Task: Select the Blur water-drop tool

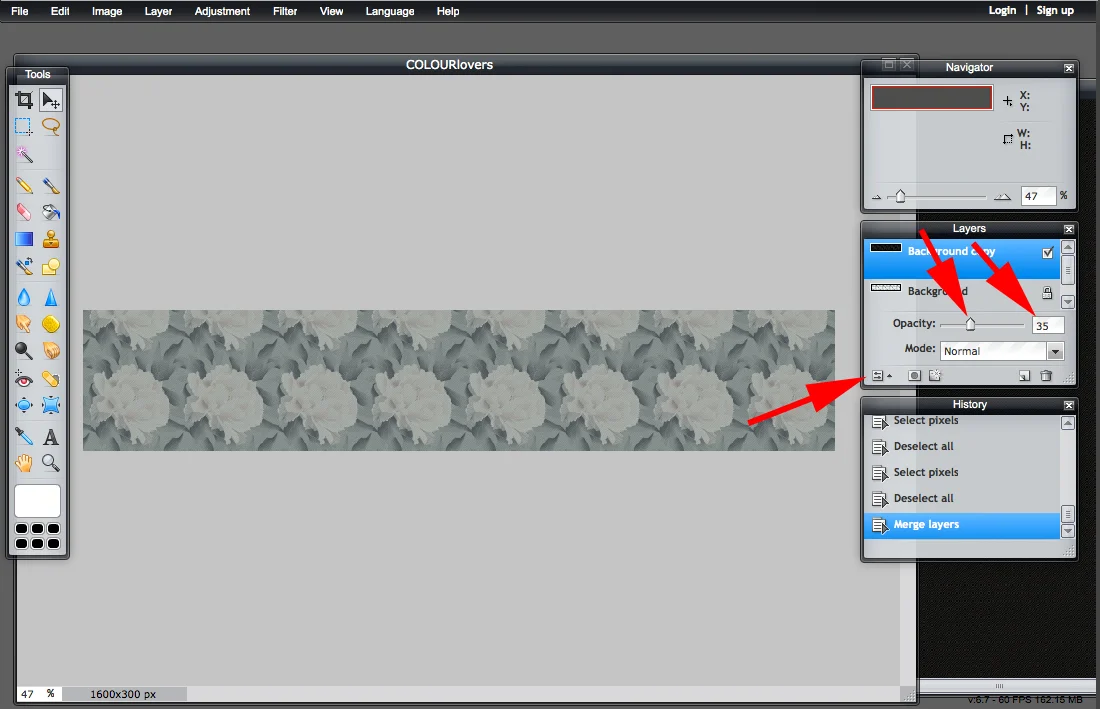Action: 24,297
